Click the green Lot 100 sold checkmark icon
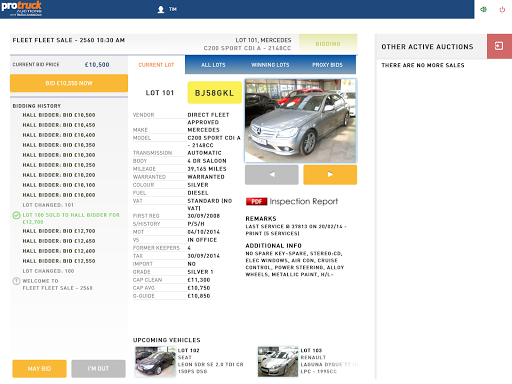This screenshot has height=384, width=512. point(16,215)
